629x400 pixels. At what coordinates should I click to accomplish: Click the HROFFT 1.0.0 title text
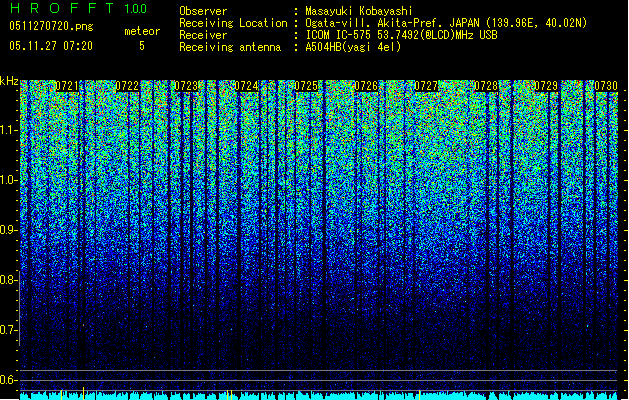[x=78, y=8]
